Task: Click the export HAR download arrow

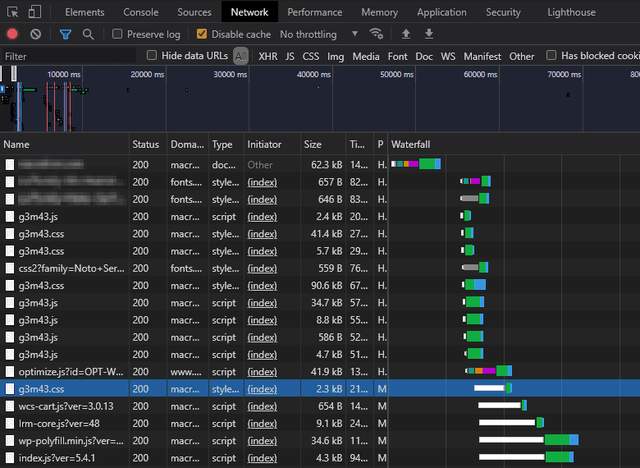Action: (429, 34)
